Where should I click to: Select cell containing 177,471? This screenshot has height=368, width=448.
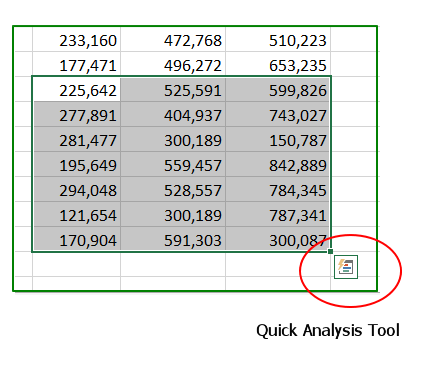[76, 64]
